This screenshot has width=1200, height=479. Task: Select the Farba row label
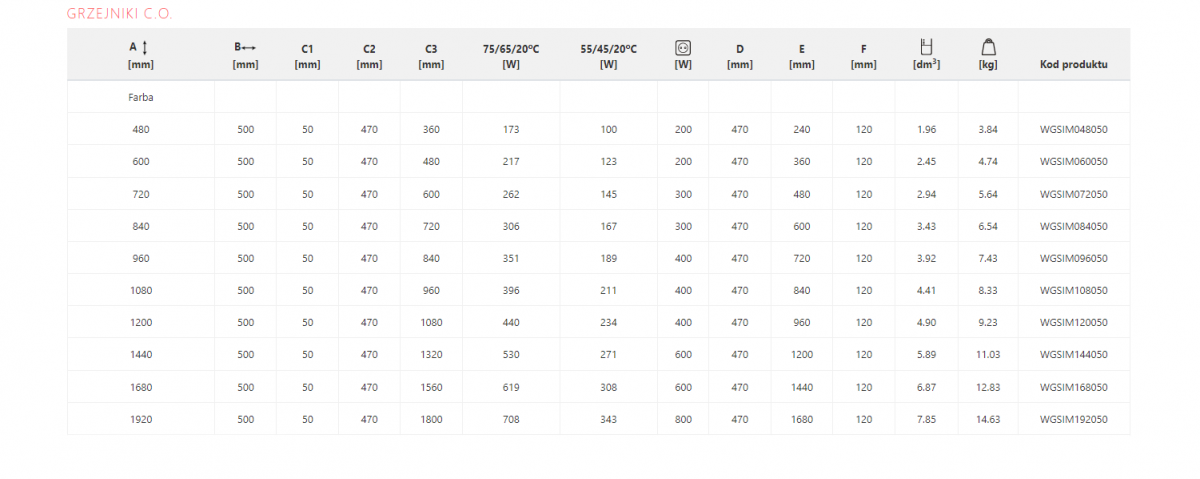click(140, 99)
